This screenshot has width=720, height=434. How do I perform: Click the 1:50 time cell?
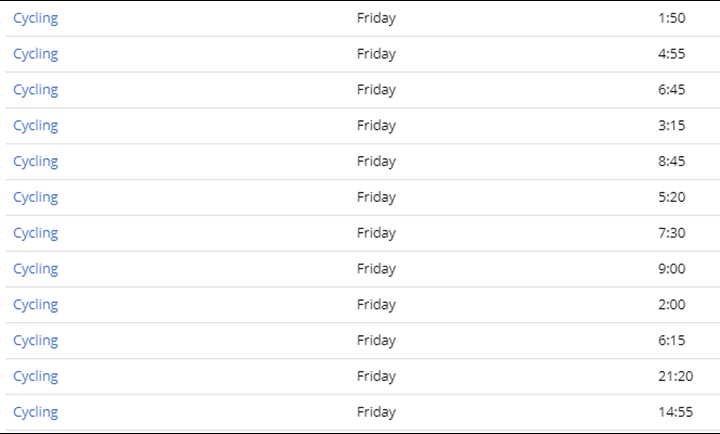pos(670,18)
